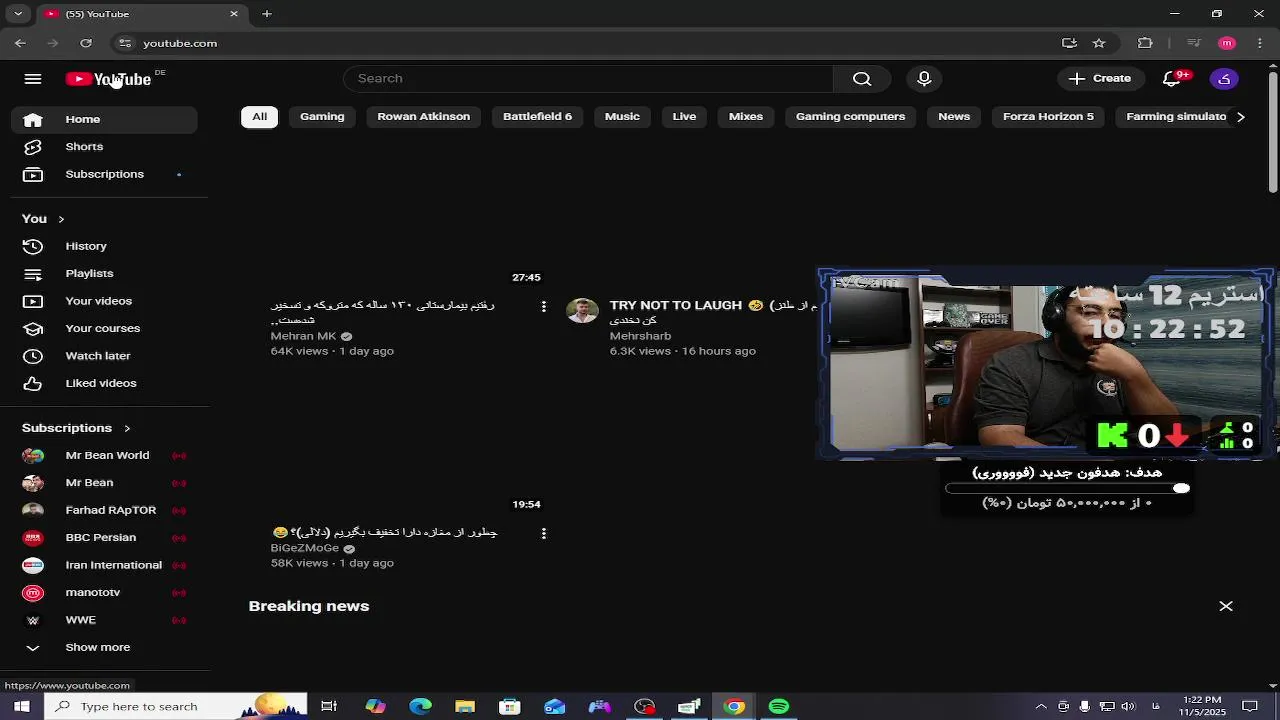Image resolution: width=1280 pixels, height=720 pixels.
Task: Click the install app icon in address bar
Action: (x=1069, y=43)
